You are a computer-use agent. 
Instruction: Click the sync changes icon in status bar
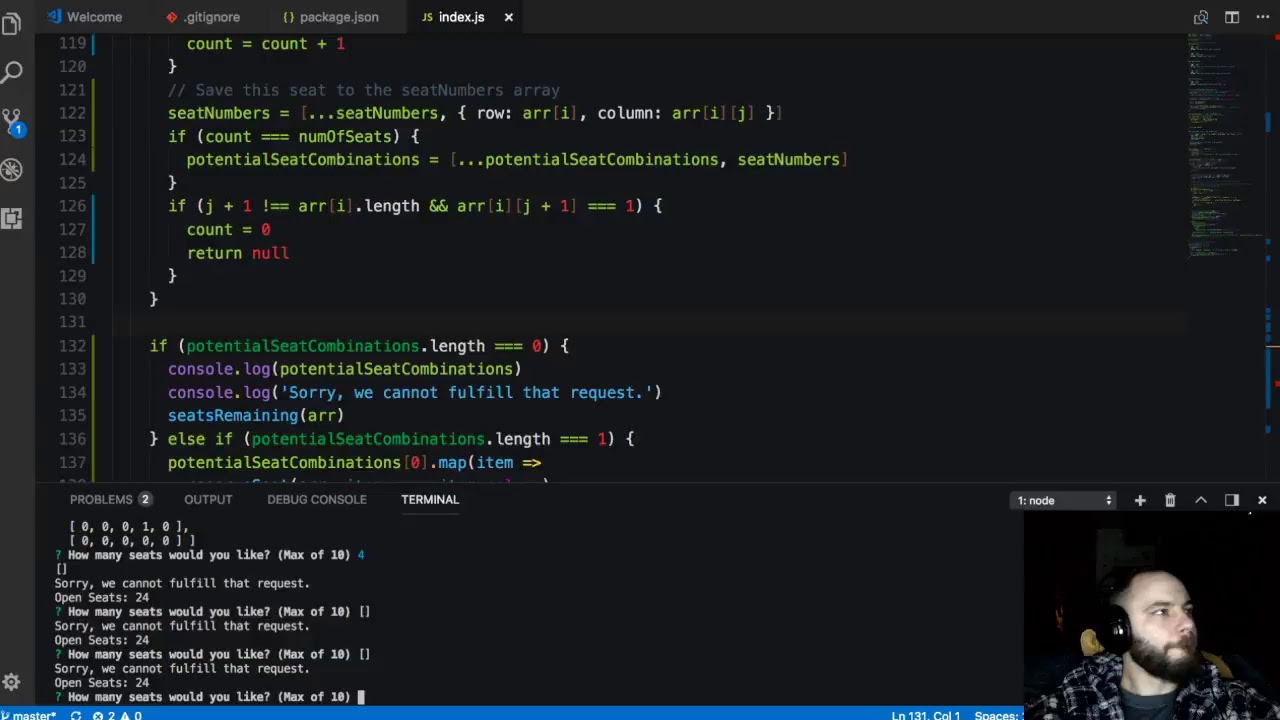(75, 714)
